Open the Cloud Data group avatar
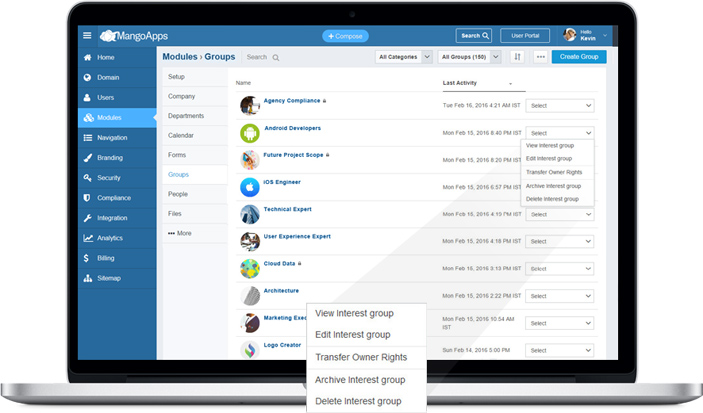The image size is (703, 413). pyautogui.click(x=250, y=269)
